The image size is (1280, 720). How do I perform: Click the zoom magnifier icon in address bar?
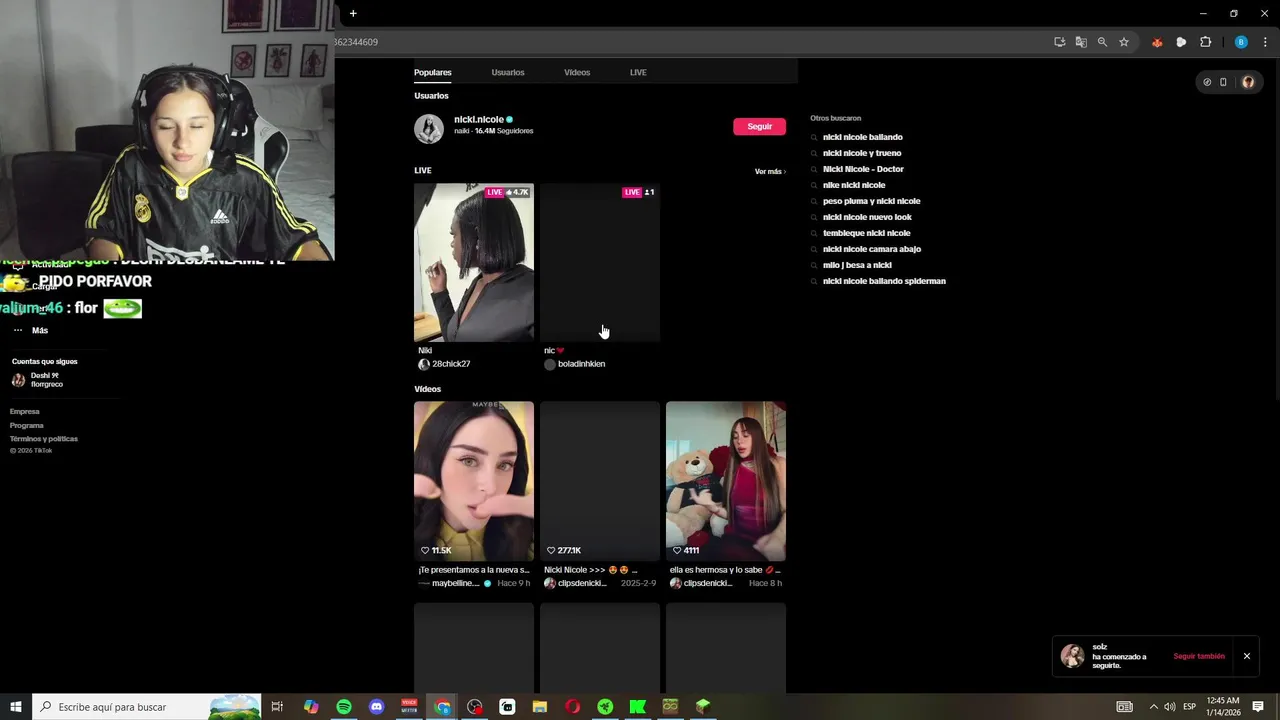1102,42
